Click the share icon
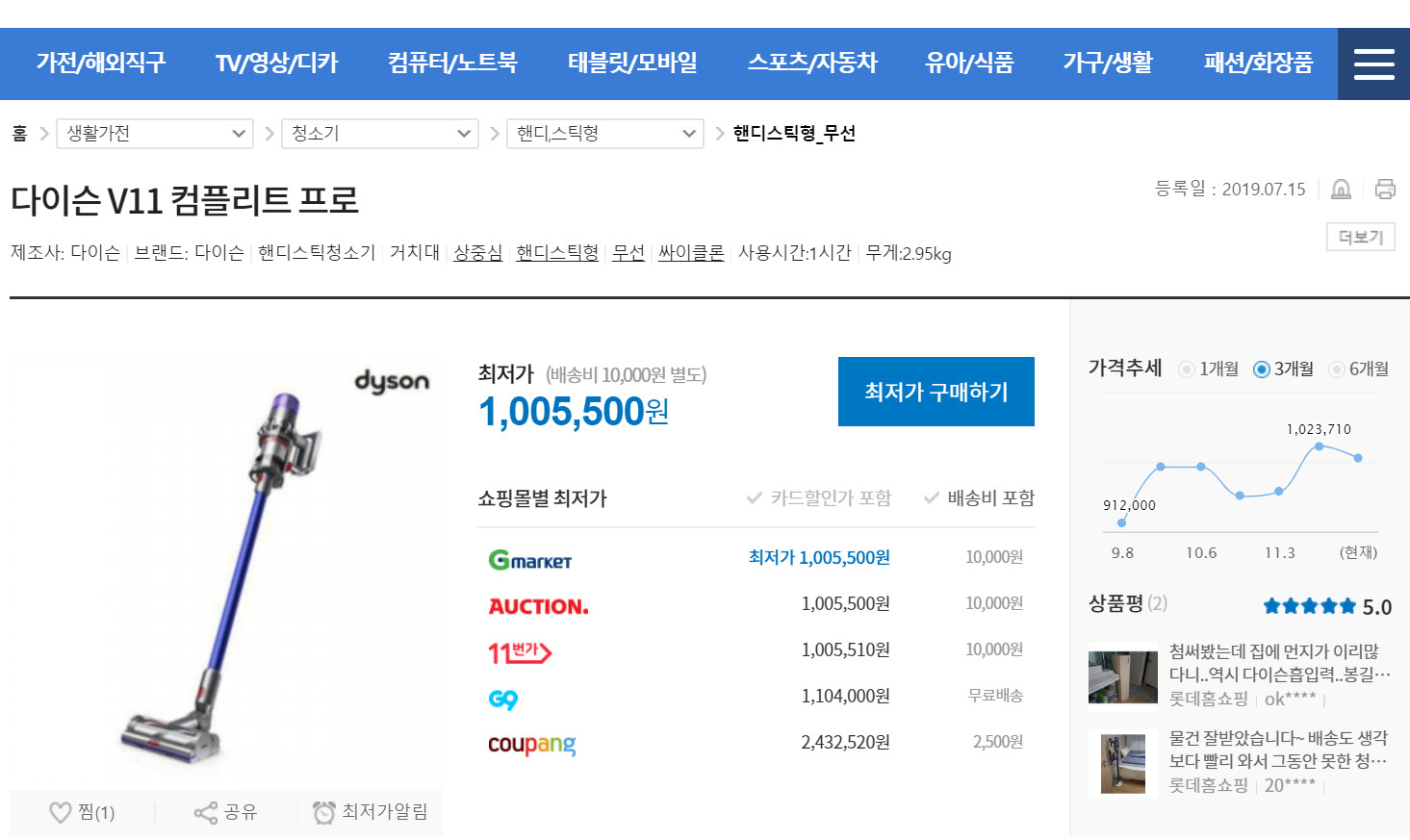The image size is (1410, 840). (x=205, y=813)
